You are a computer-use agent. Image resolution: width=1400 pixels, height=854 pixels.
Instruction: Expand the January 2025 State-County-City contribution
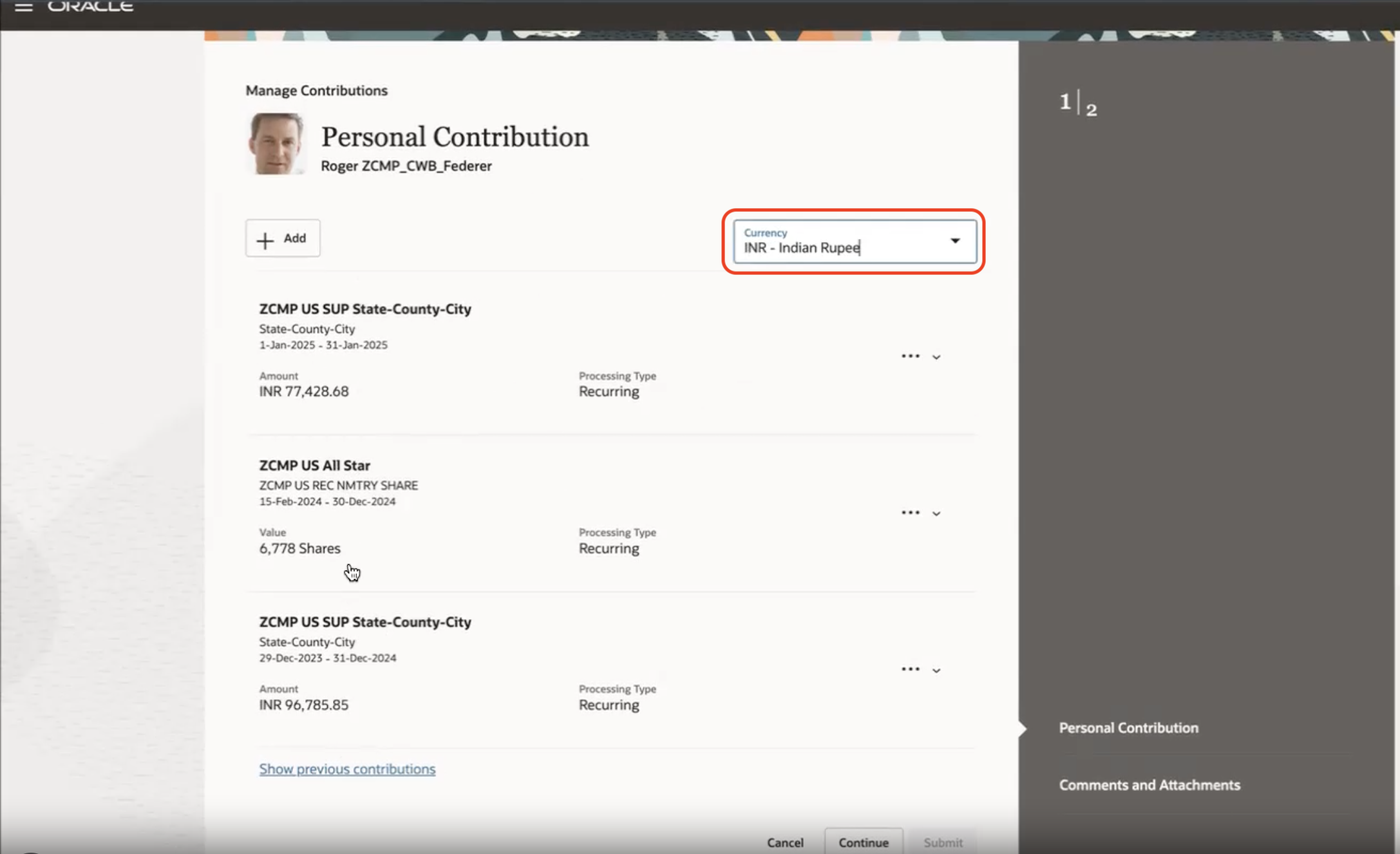[936, 357]
